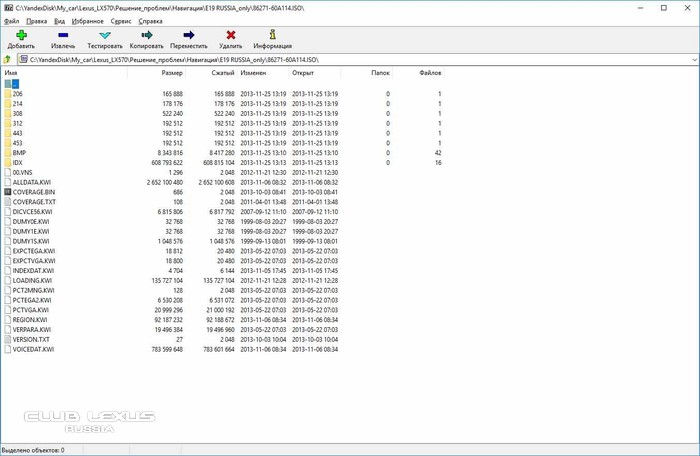The height and width of the screenshot is (456, 700).
Task: Select the VERSION.TXT file
Action: (32, 339)
